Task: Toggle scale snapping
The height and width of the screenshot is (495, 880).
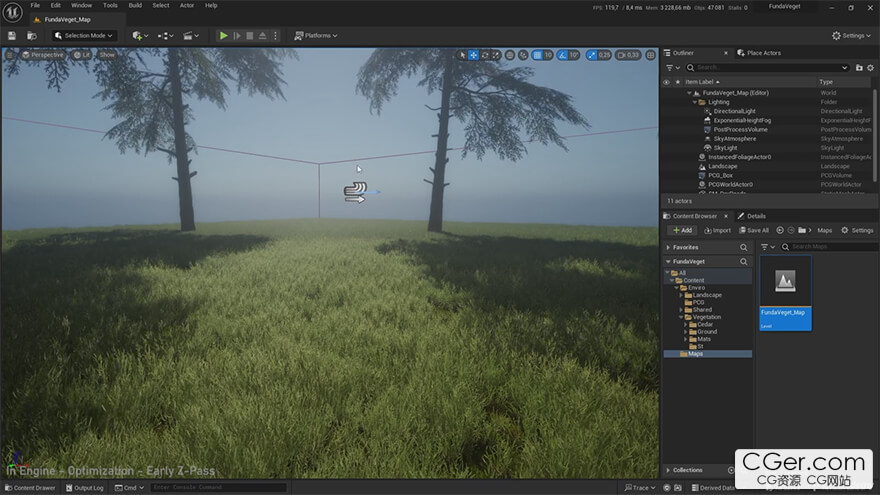Action: point(592,54)
